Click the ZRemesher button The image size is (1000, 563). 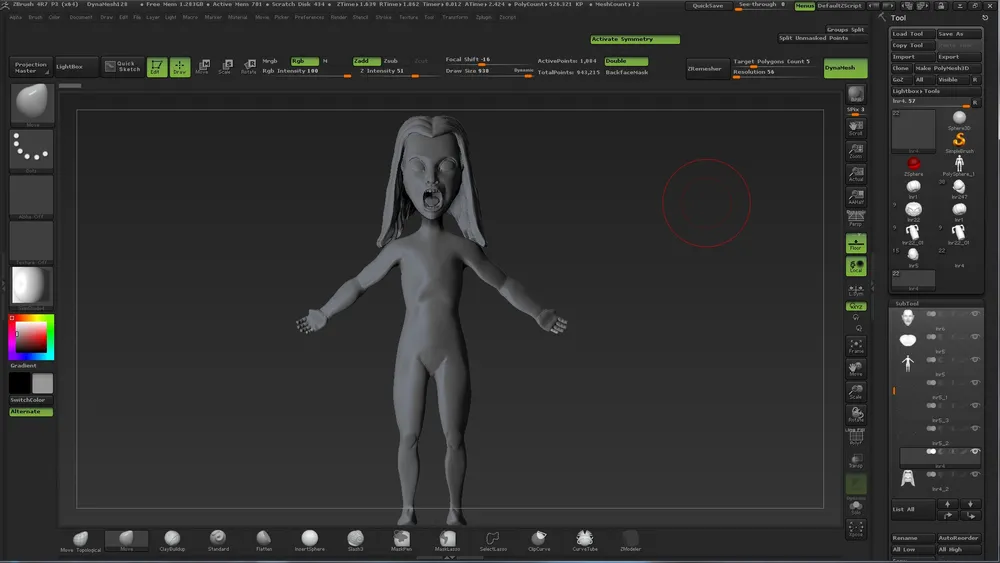point(706,68)
